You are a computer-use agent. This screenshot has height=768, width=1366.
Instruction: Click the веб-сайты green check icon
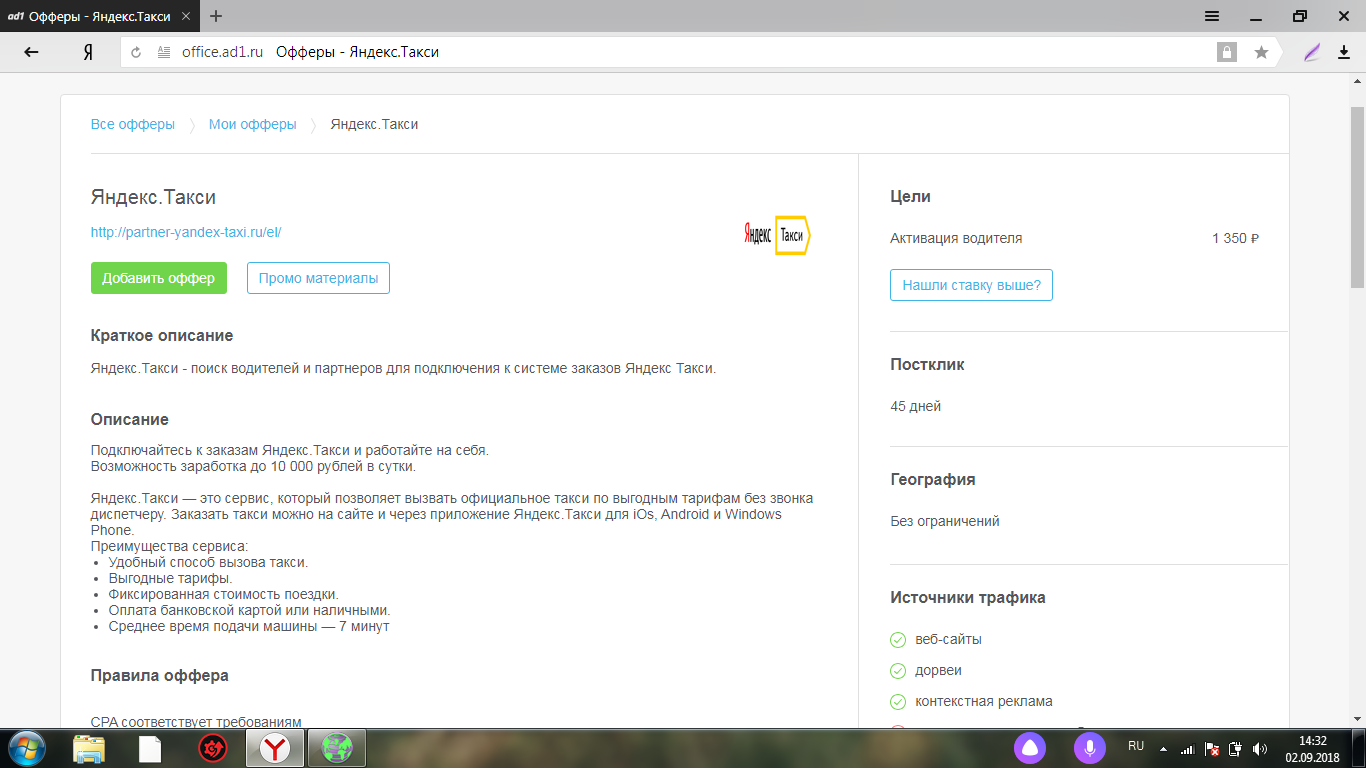pos(897,640)
